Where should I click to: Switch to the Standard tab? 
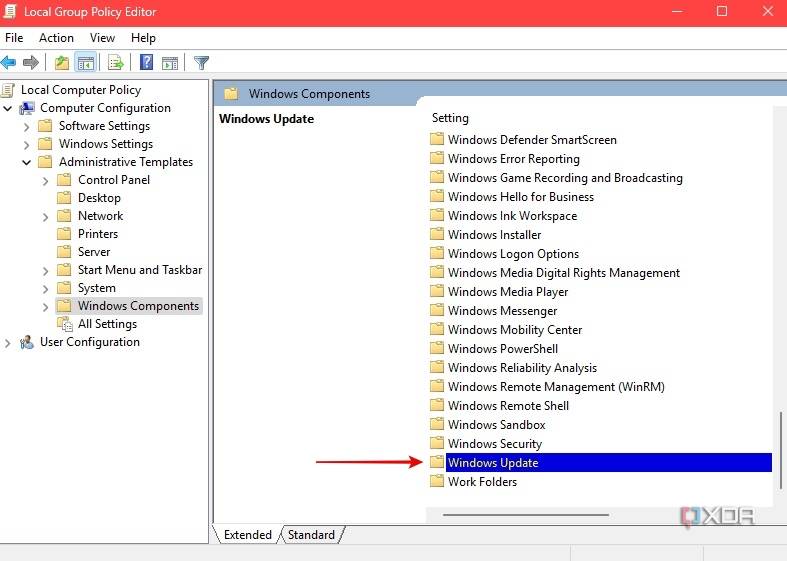pos(311,535)
